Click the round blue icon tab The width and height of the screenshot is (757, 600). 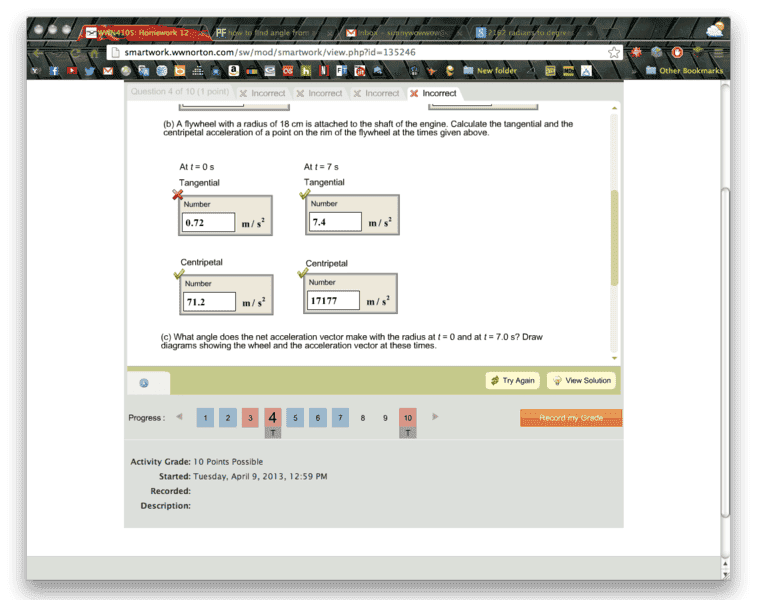[144, 382]
